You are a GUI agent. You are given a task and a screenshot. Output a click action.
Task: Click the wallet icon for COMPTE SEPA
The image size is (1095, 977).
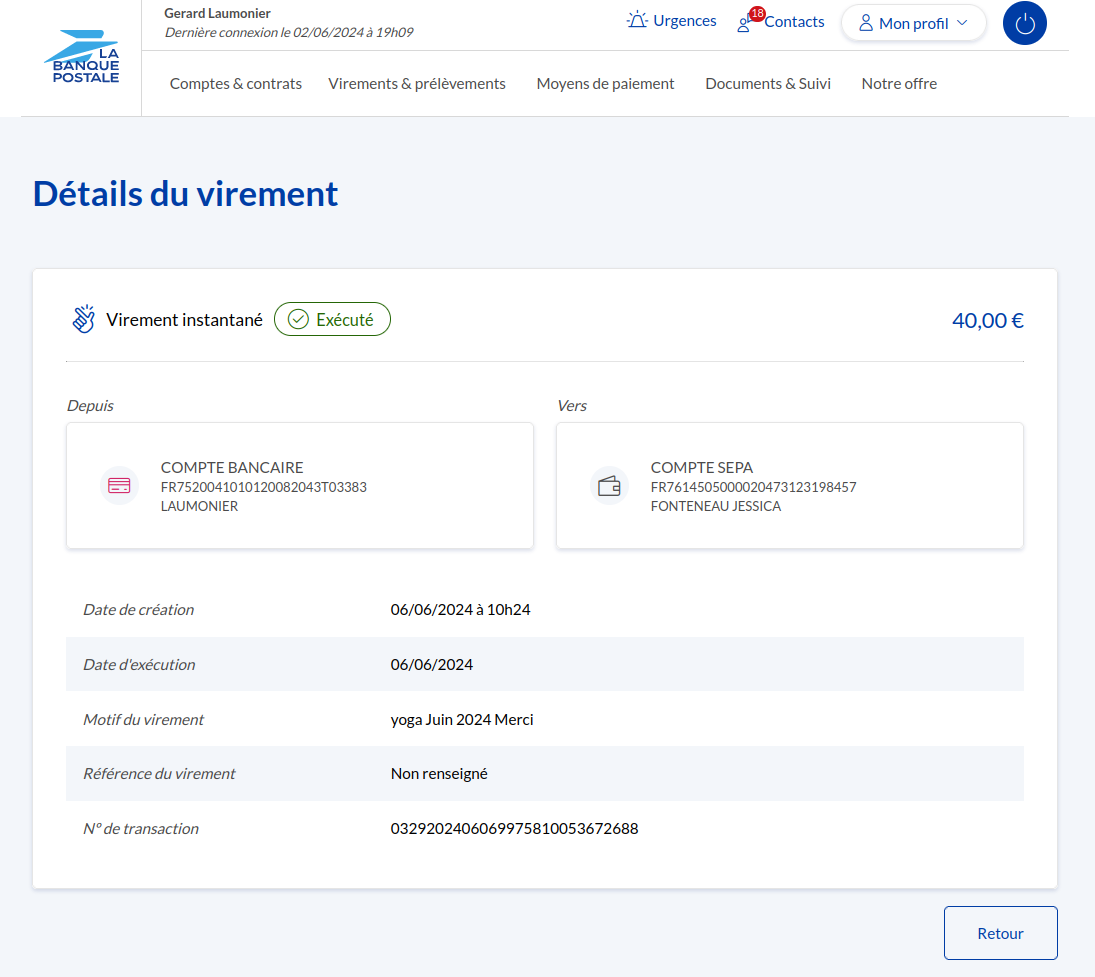(x=609, y=486)
